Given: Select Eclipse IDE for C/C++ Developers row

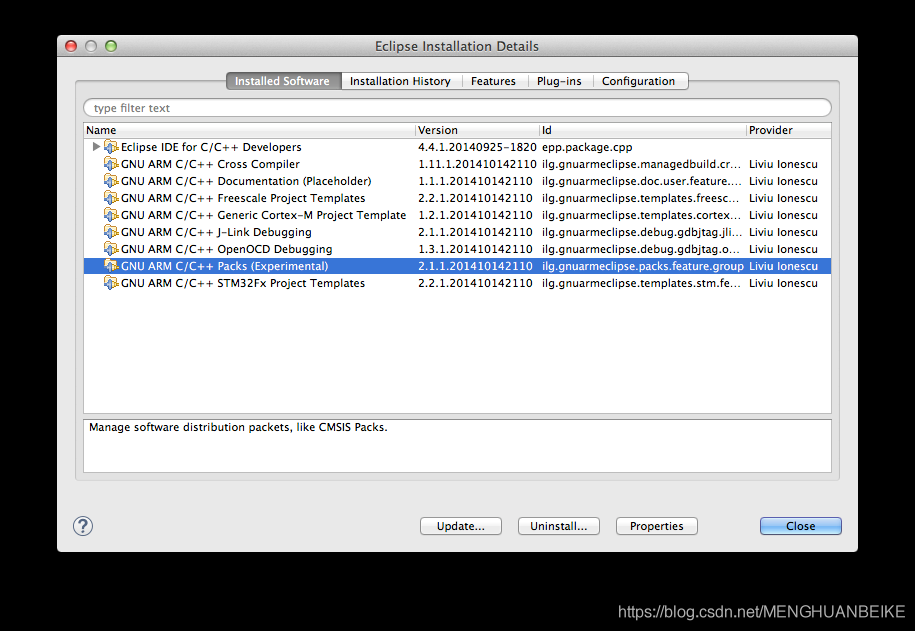Looking at the screenshot, I should 458,147.
